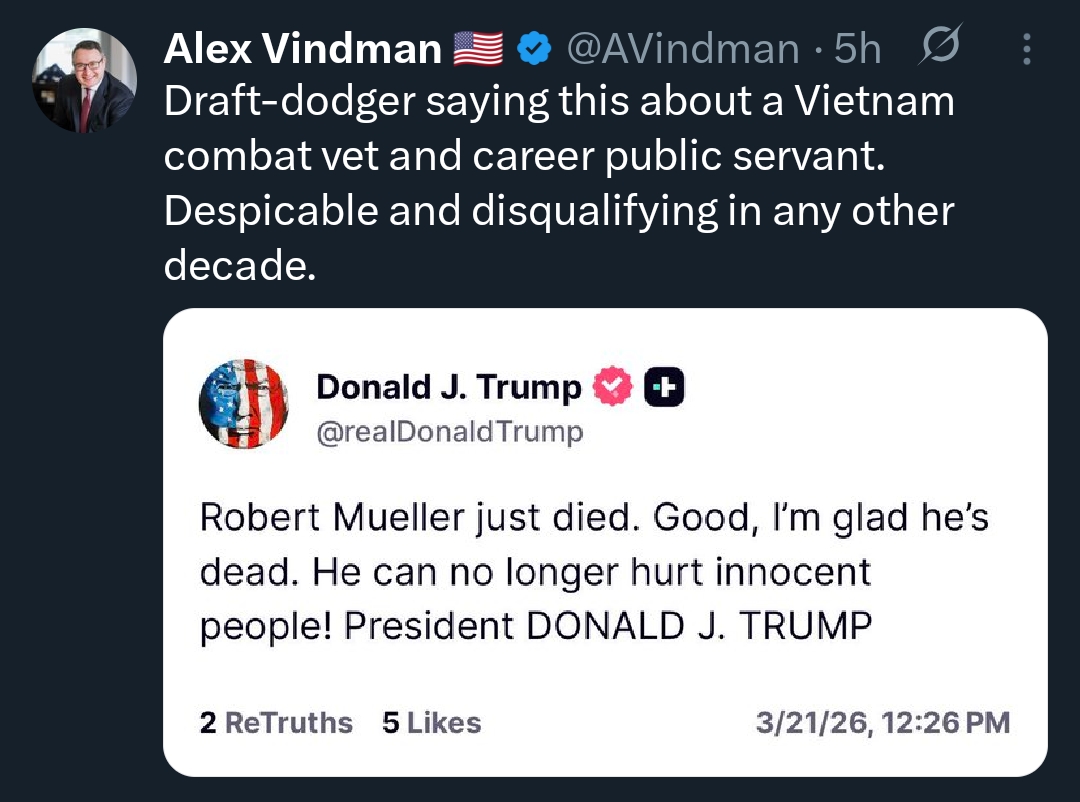Click the 5 Likes count

(x=431, y=723)
